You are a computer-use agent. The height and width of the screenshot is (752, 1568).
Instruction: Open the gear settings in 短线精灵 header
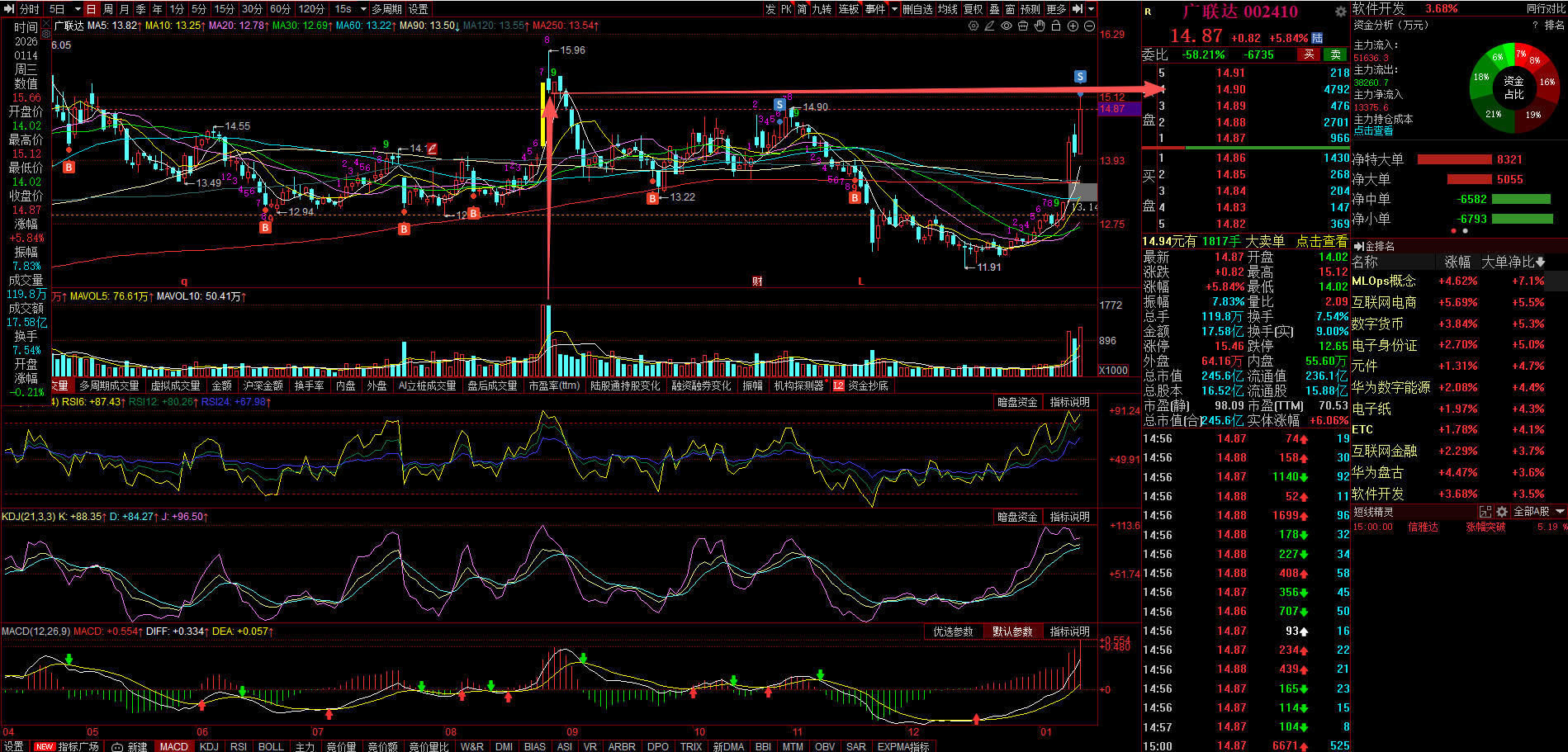[1502, 512]
